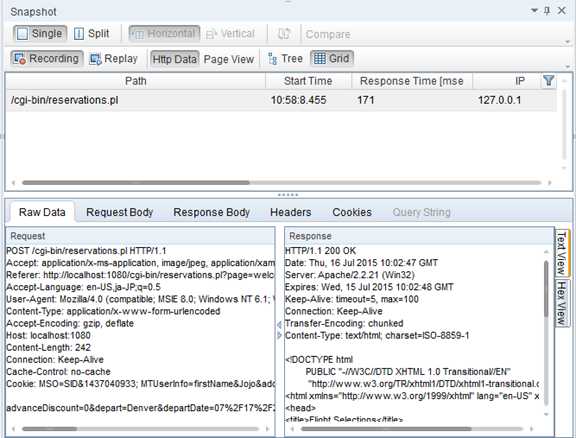Switch to Page View

click(228, 59)
